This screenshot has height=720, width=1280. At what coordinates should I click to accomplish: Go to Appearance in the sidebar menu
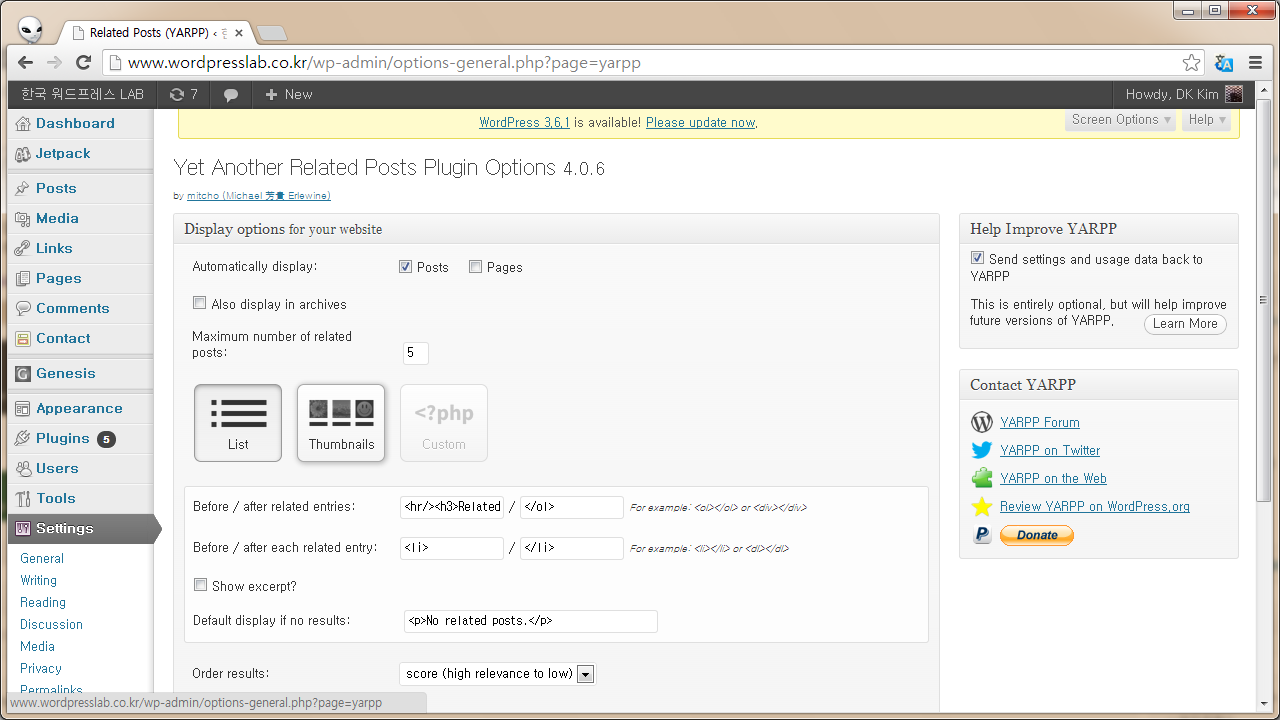[79, 408]
